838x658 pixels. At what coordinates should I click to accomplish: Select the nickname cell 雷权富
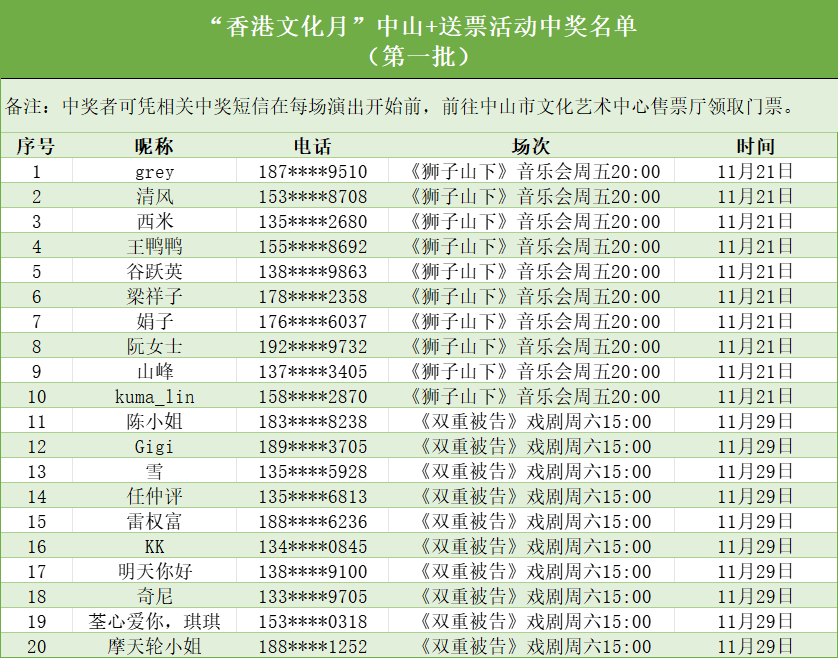tap(154, 521)
